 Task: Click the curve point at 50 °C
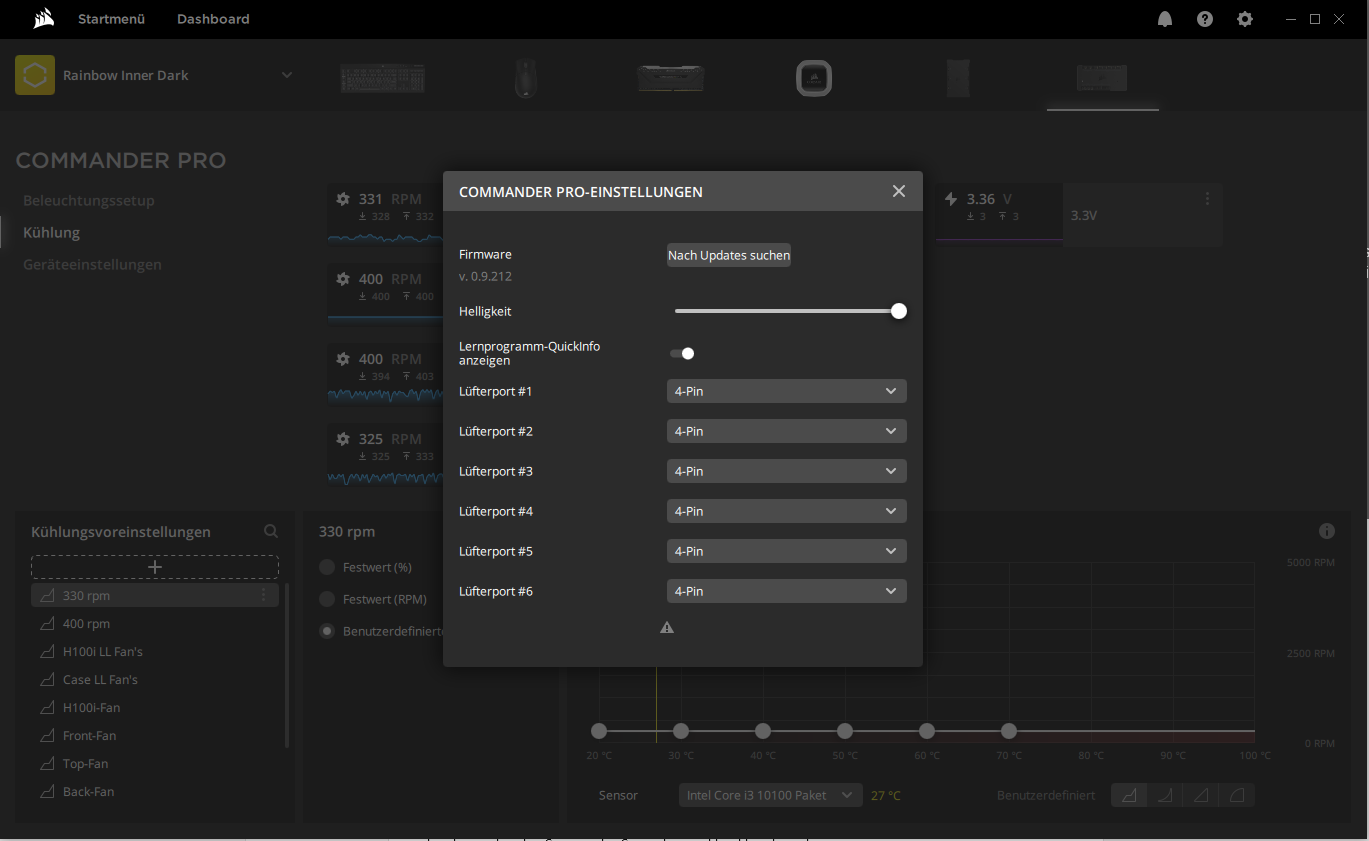(x=845, y=731)
